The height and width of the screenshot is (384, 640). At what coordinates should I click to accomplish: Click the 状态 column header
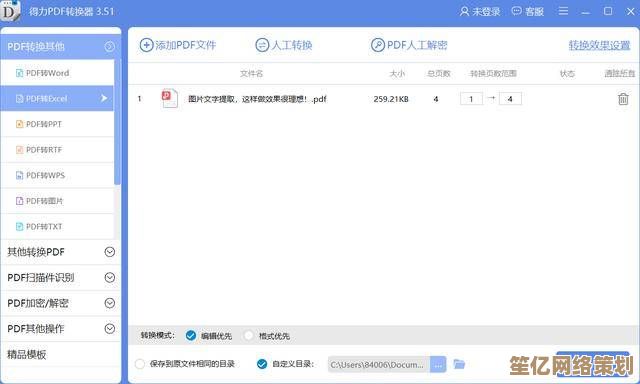coord(567,73)
